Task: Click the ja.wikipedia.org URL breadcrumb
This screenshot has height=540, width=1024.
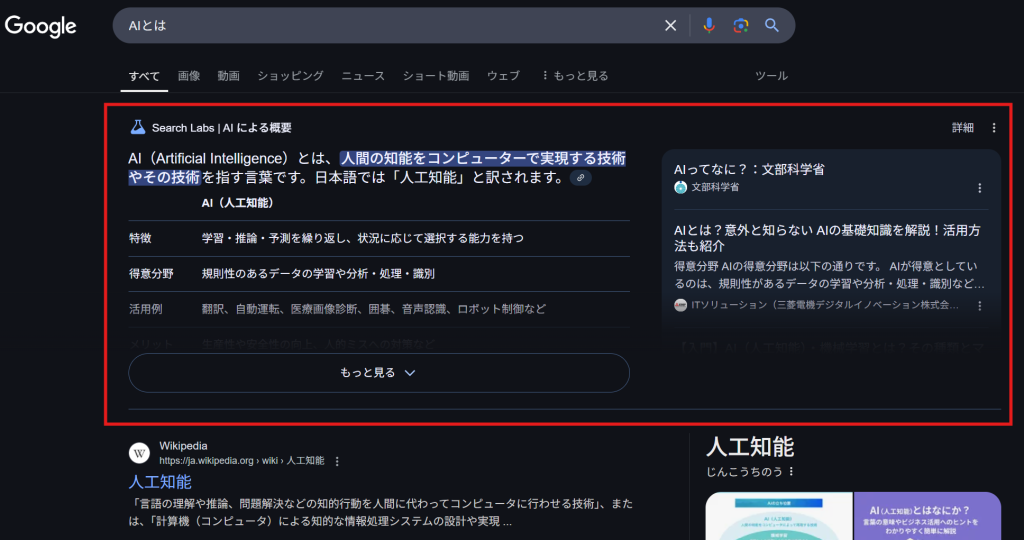Action: pos(242,461)
